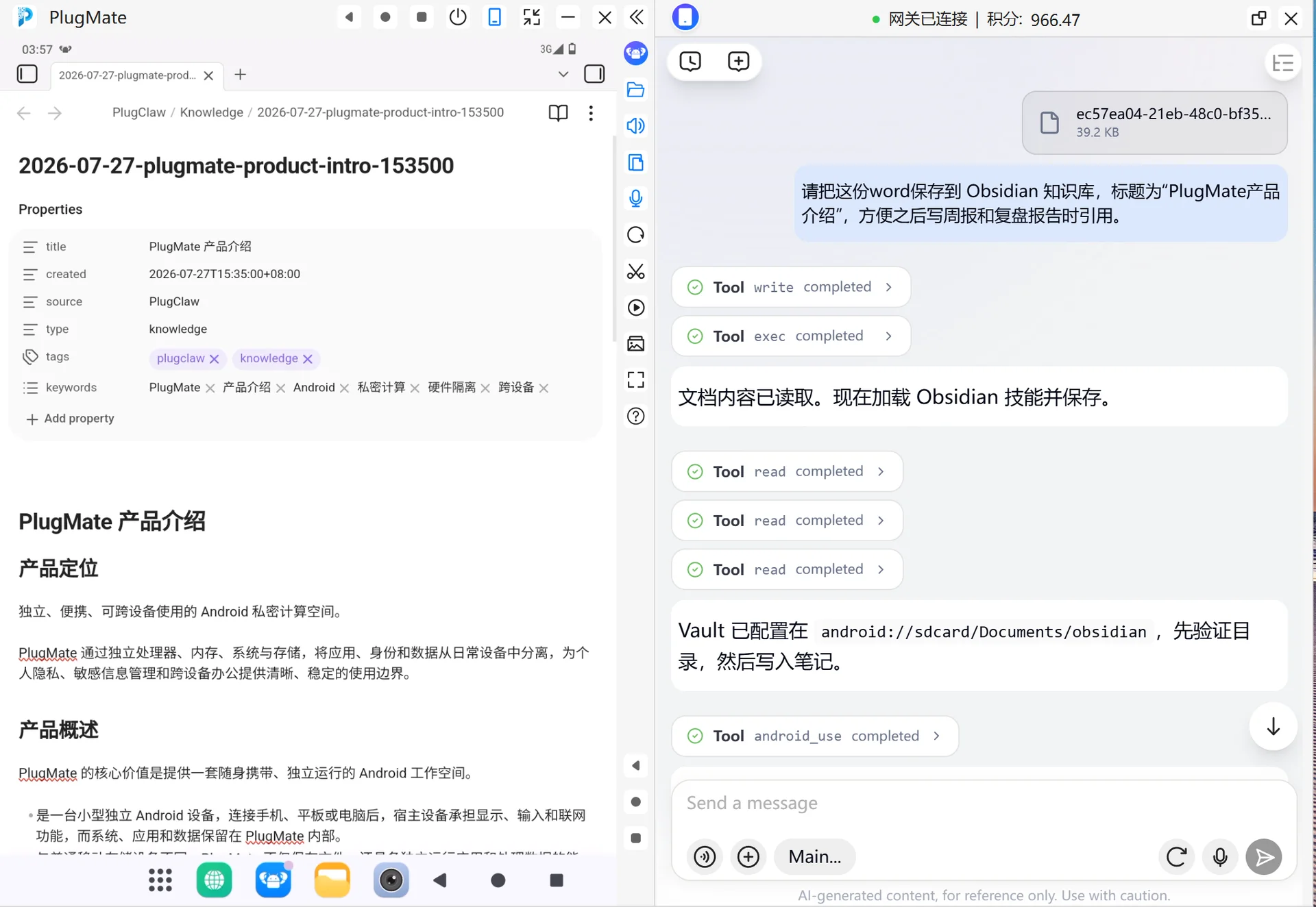Click the clipboard copy icon in side toolbar
Screen dimensions: 1316x907
pyautogui.click(x=636, y=162)
